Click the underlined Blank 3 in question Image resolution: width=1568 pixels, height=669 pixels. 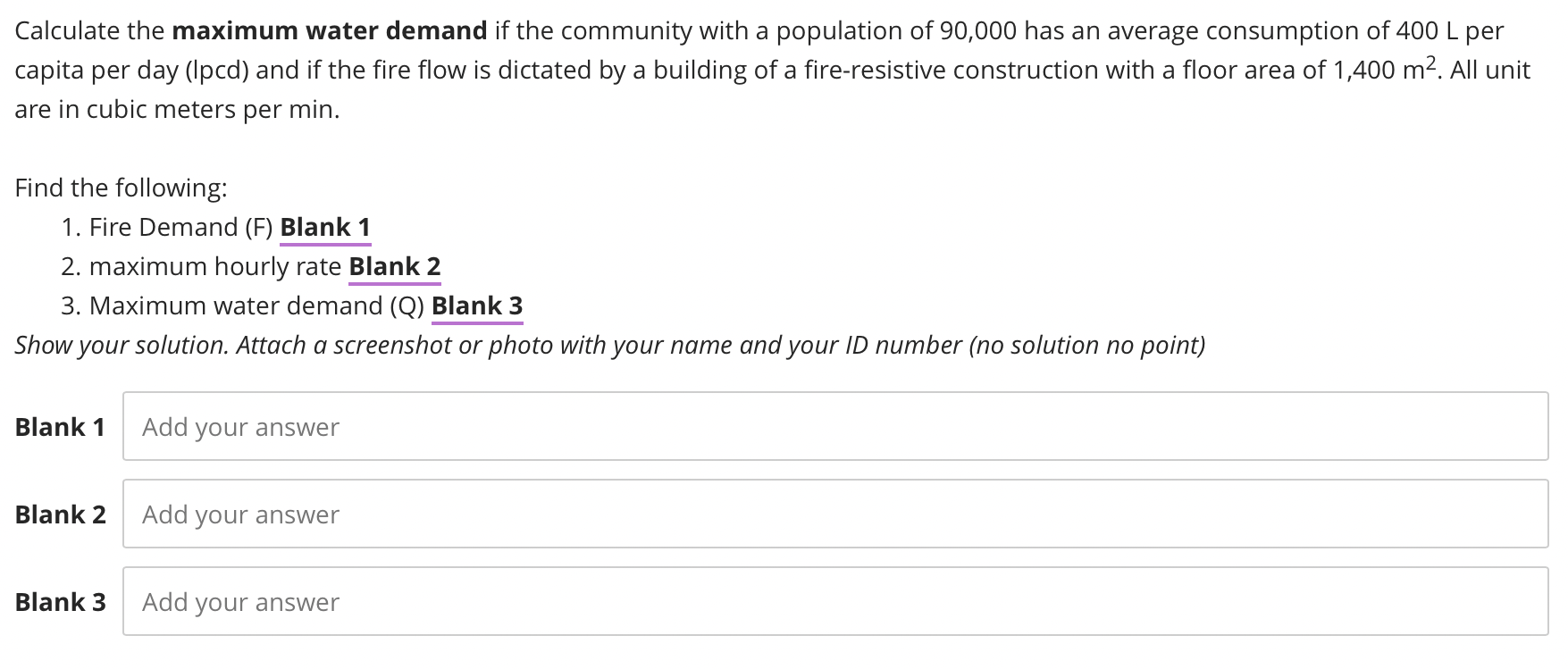point(477,305)
